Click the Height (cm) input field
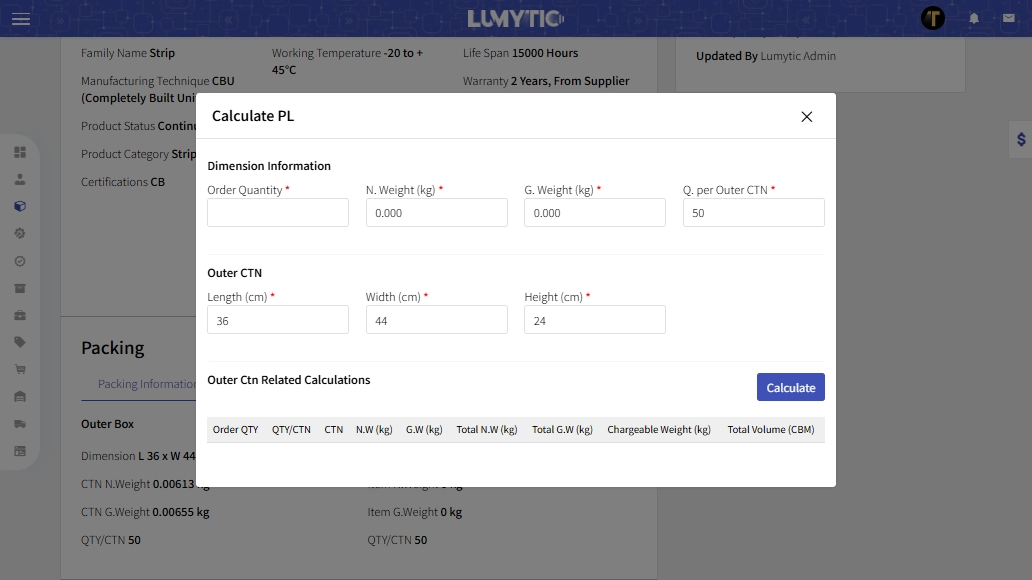The image size is (1032, 580). (x=594, y=319)
